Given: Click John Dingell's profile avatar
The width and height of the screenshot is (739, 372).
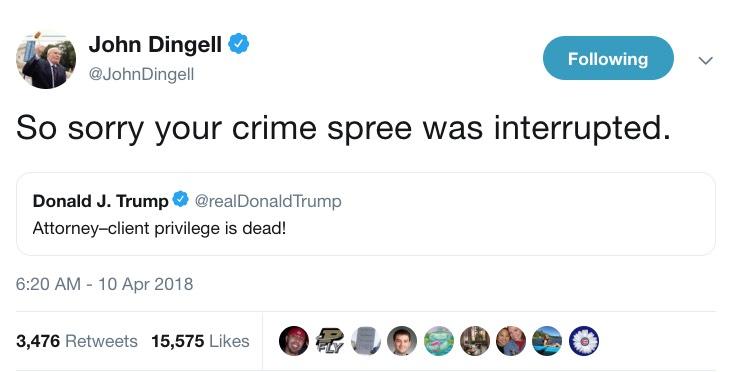Looking at the screenshot, I should [46, 59].
